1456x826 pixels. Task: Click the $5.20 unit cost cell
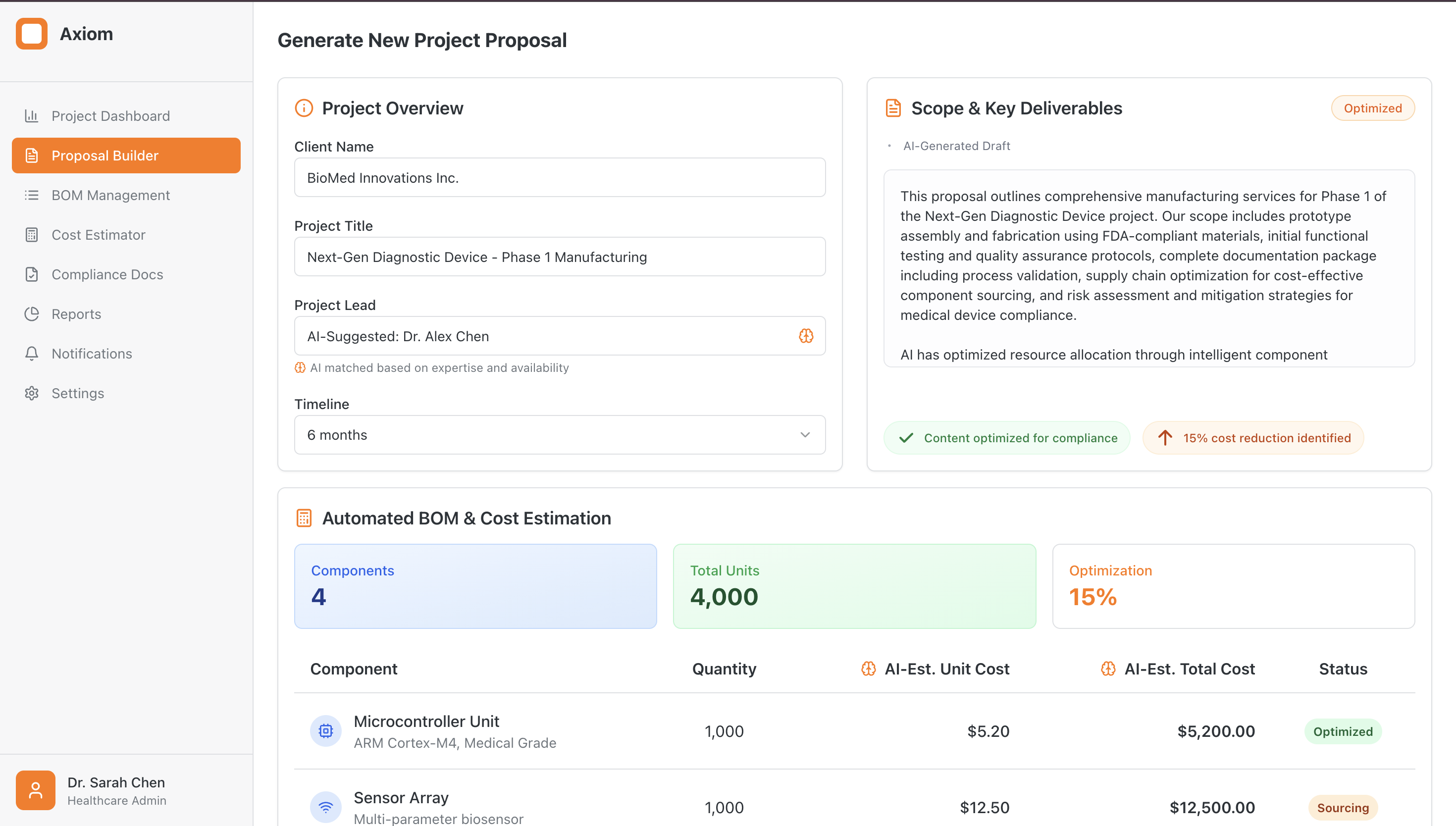(988, 731)
